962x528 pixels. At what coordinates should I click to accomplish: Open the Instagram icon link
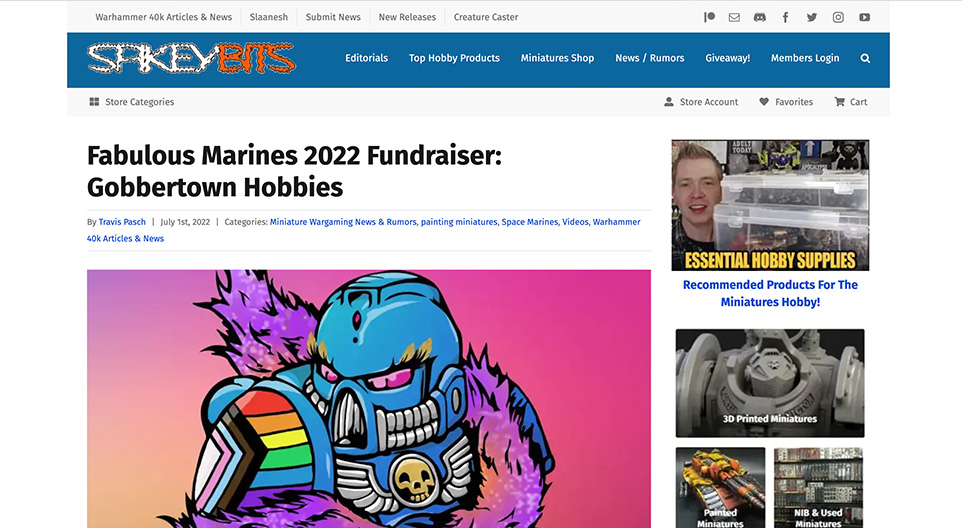click(838, 17)
